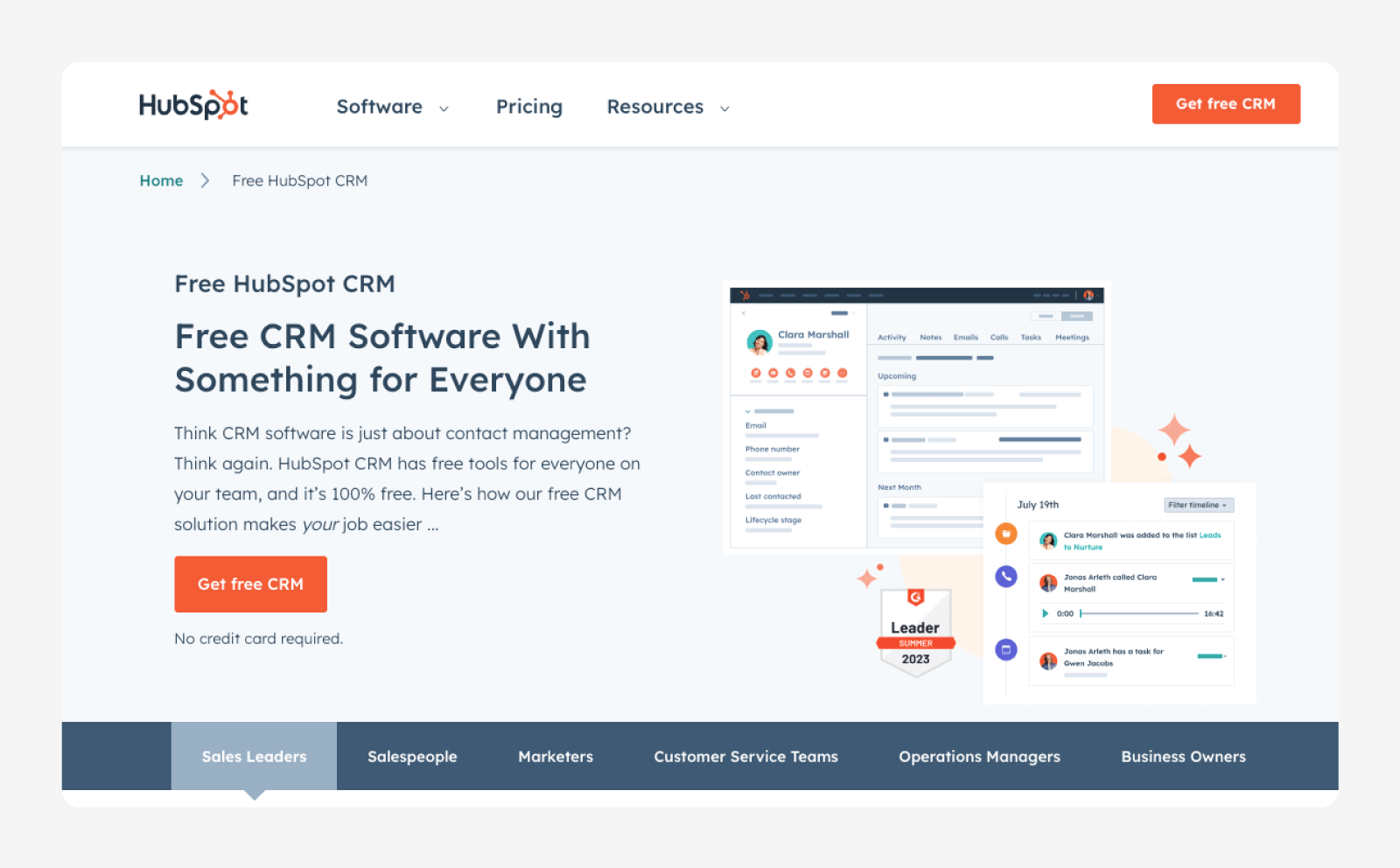Click the HubSpot sprocket logo in the header
This screenshot has width=1400, height=868.
coord(745,296)
